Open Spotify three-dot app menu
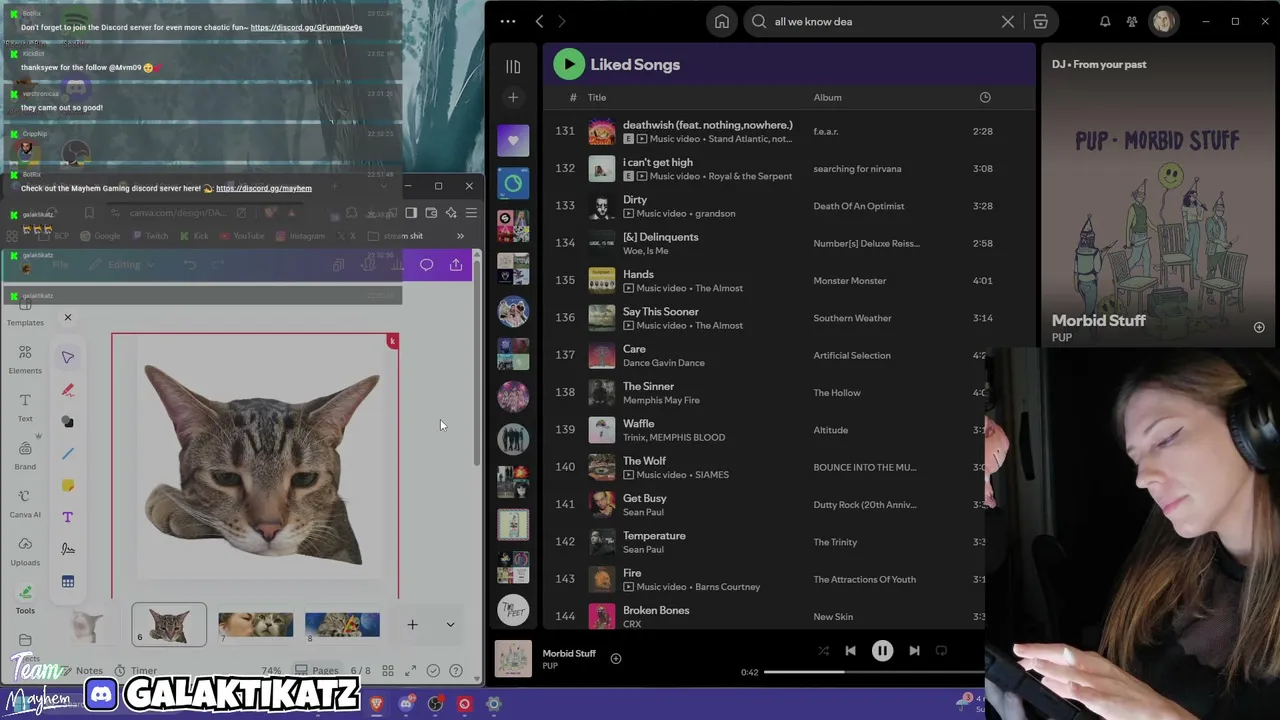Viewport: 1280px width, 720px height. (x=508, y=21)
